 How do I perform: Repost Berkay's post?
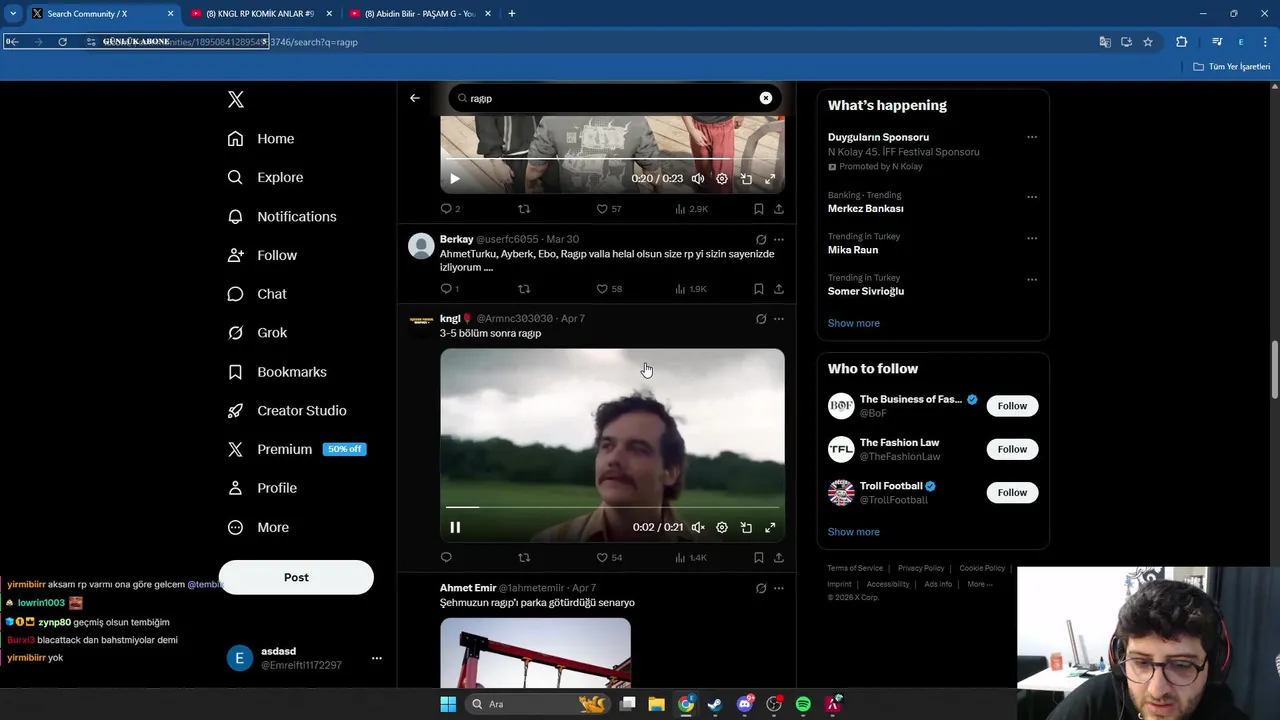coord(524,289)
